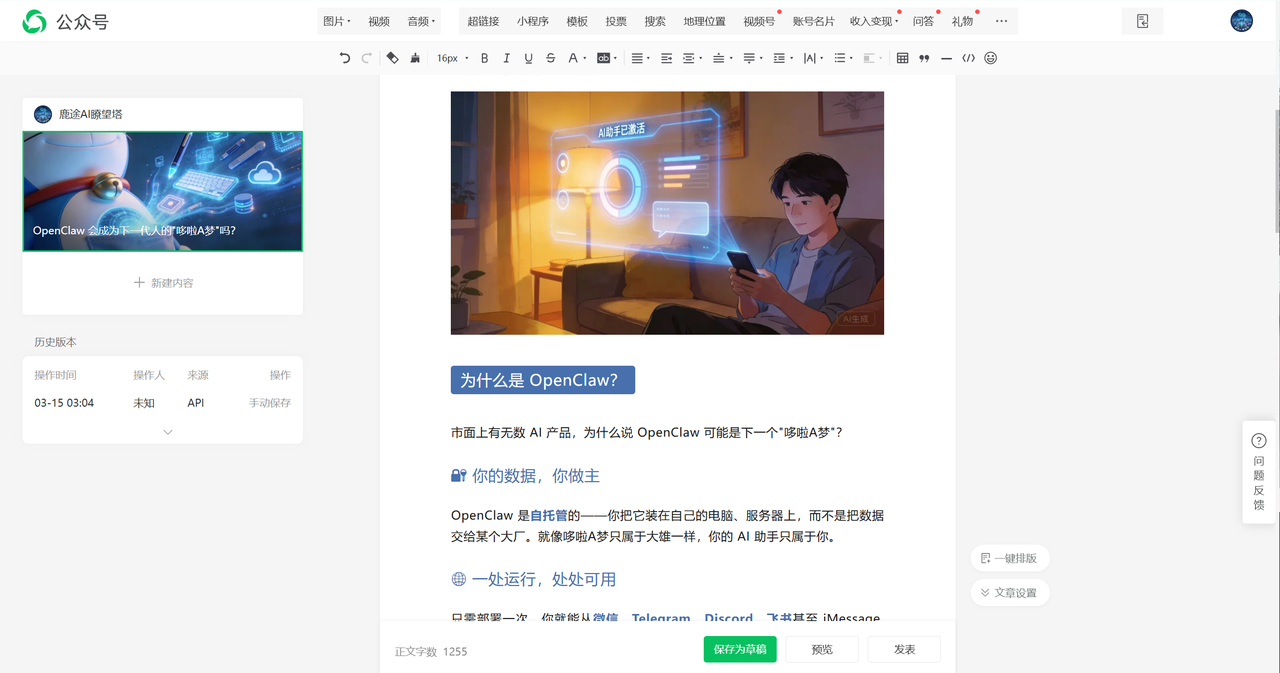Open the font color picker
This screenshot has width=1280, height=673.
577,58
